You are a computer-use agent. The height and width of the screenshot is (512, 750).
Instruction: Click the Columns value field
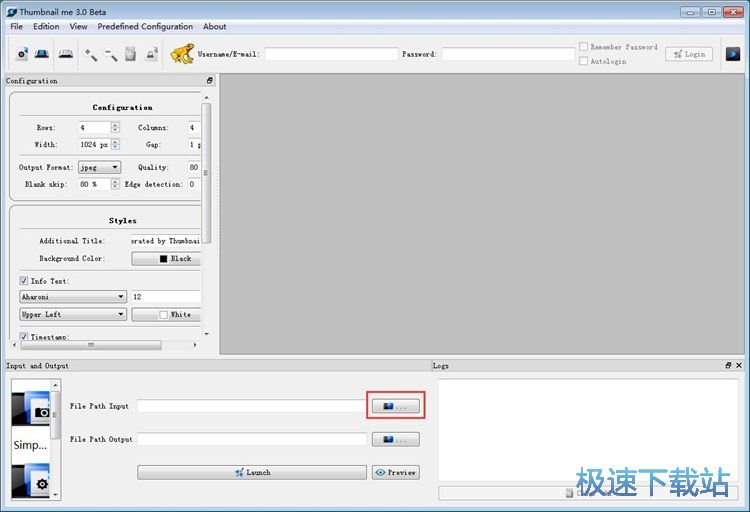click(194, 127)
